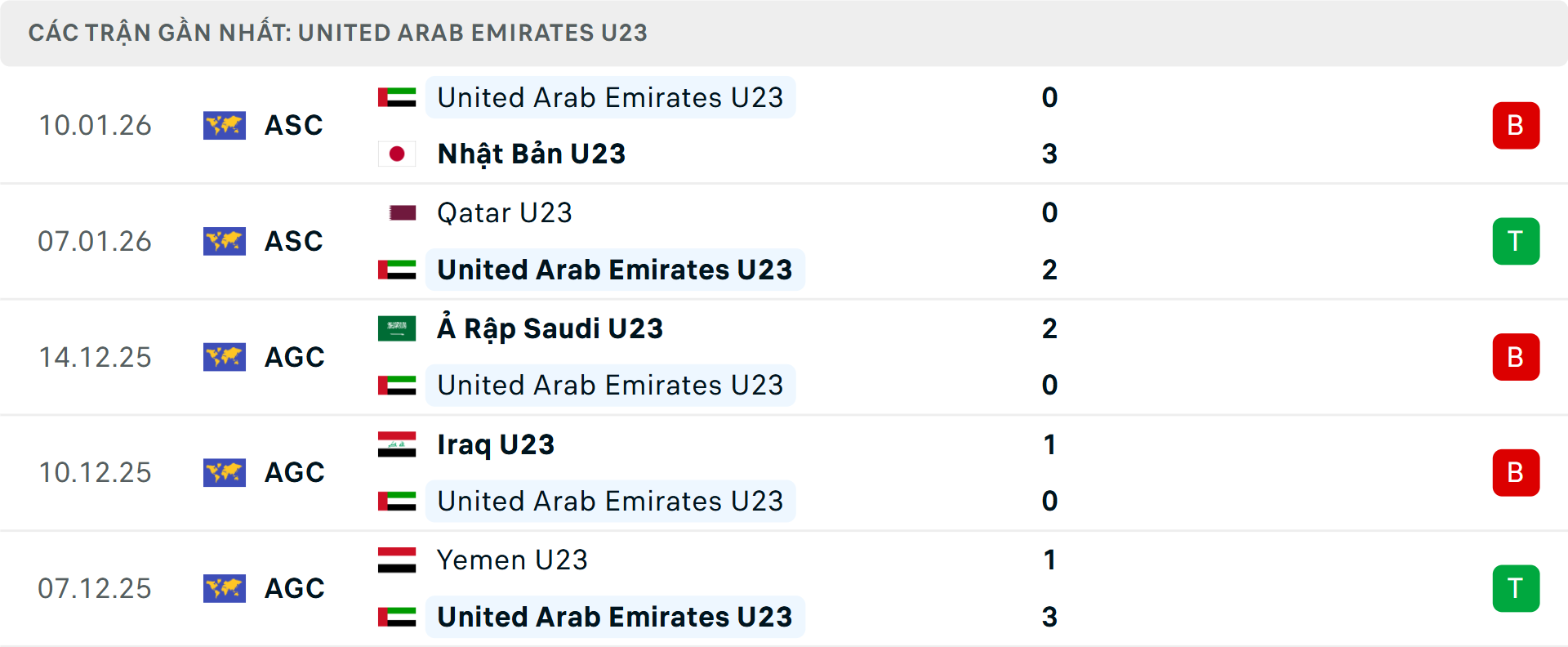The height and width of the screenshot is (647, 1568).
Task: Open Nhật Bản U23 team page
Action: point(530,154)
